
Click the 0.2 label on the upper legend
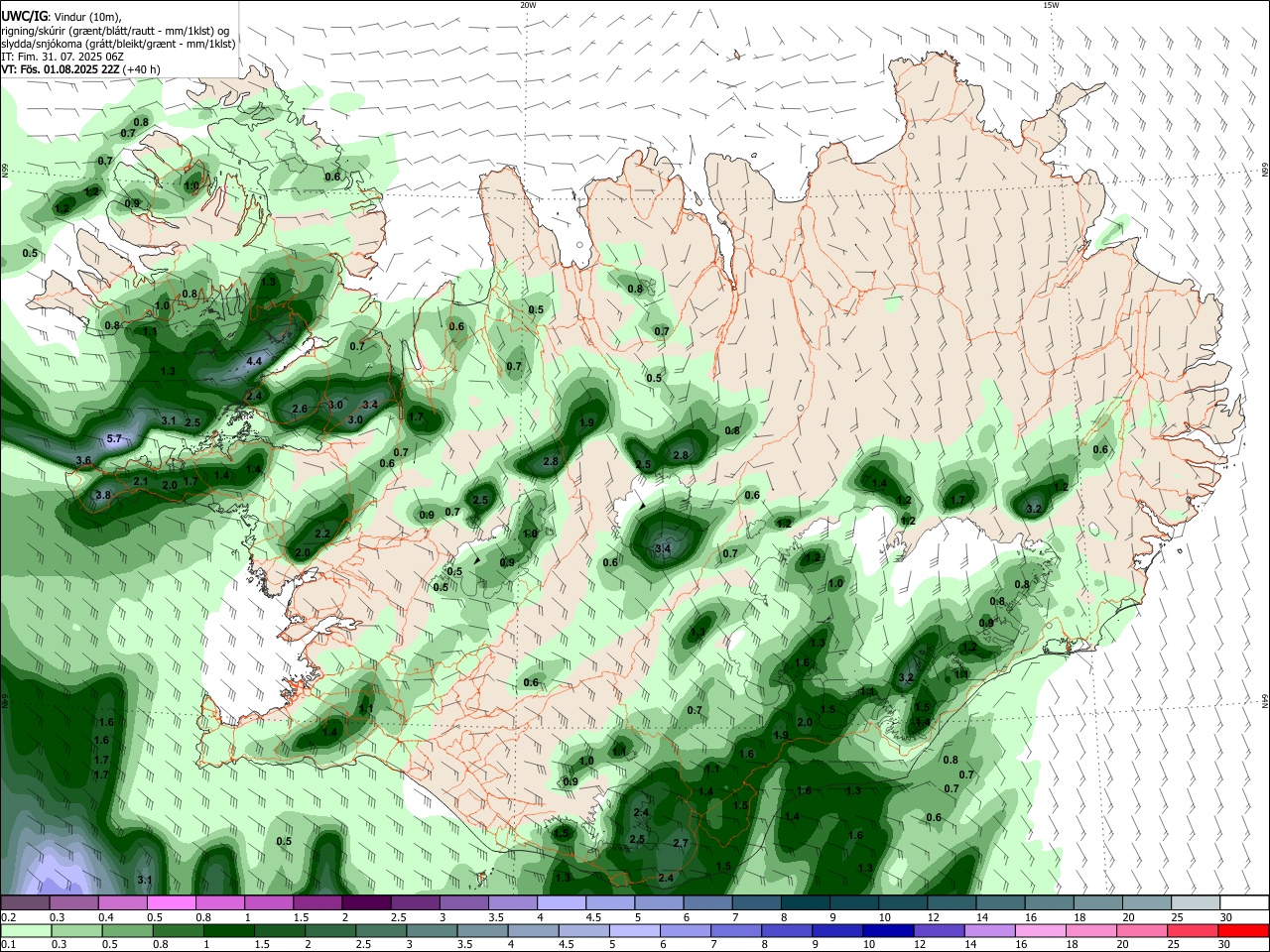coord(8,917)
